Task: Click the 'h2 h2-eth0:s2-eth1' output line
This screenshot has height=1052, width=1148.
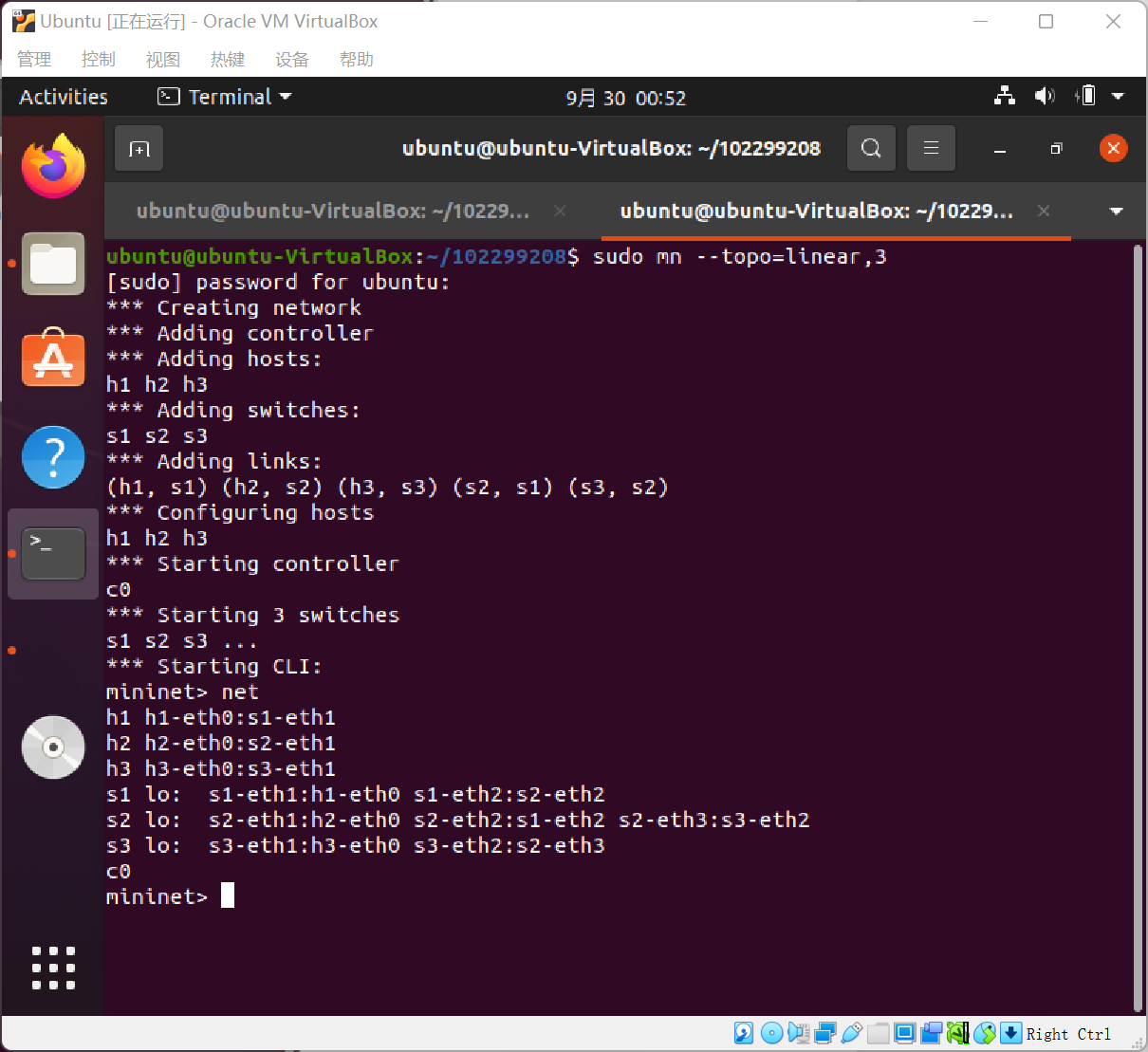Action: point(221,743)
